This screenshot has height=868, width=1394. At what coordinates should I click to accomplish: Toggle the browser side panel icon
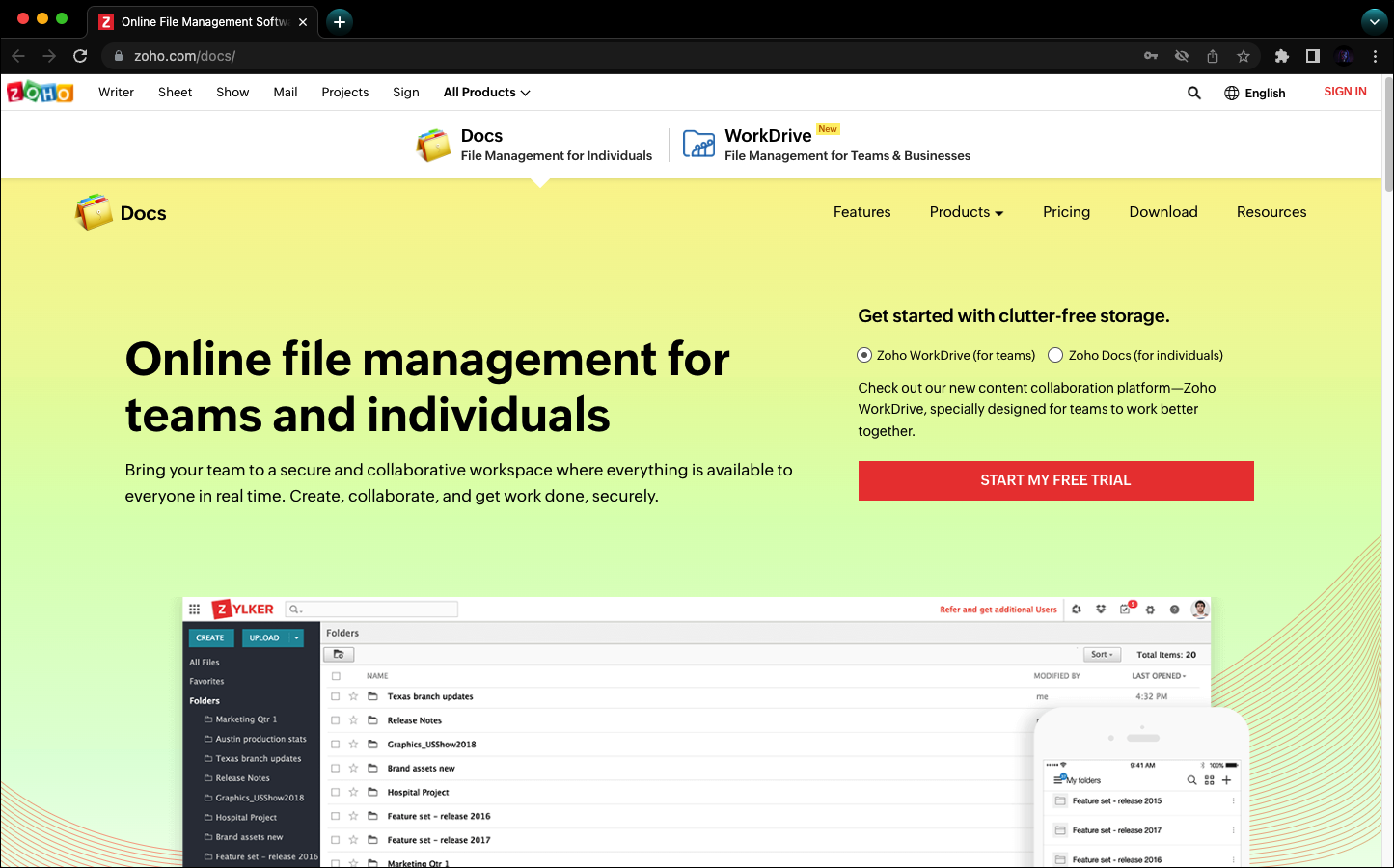(1313, 56)
